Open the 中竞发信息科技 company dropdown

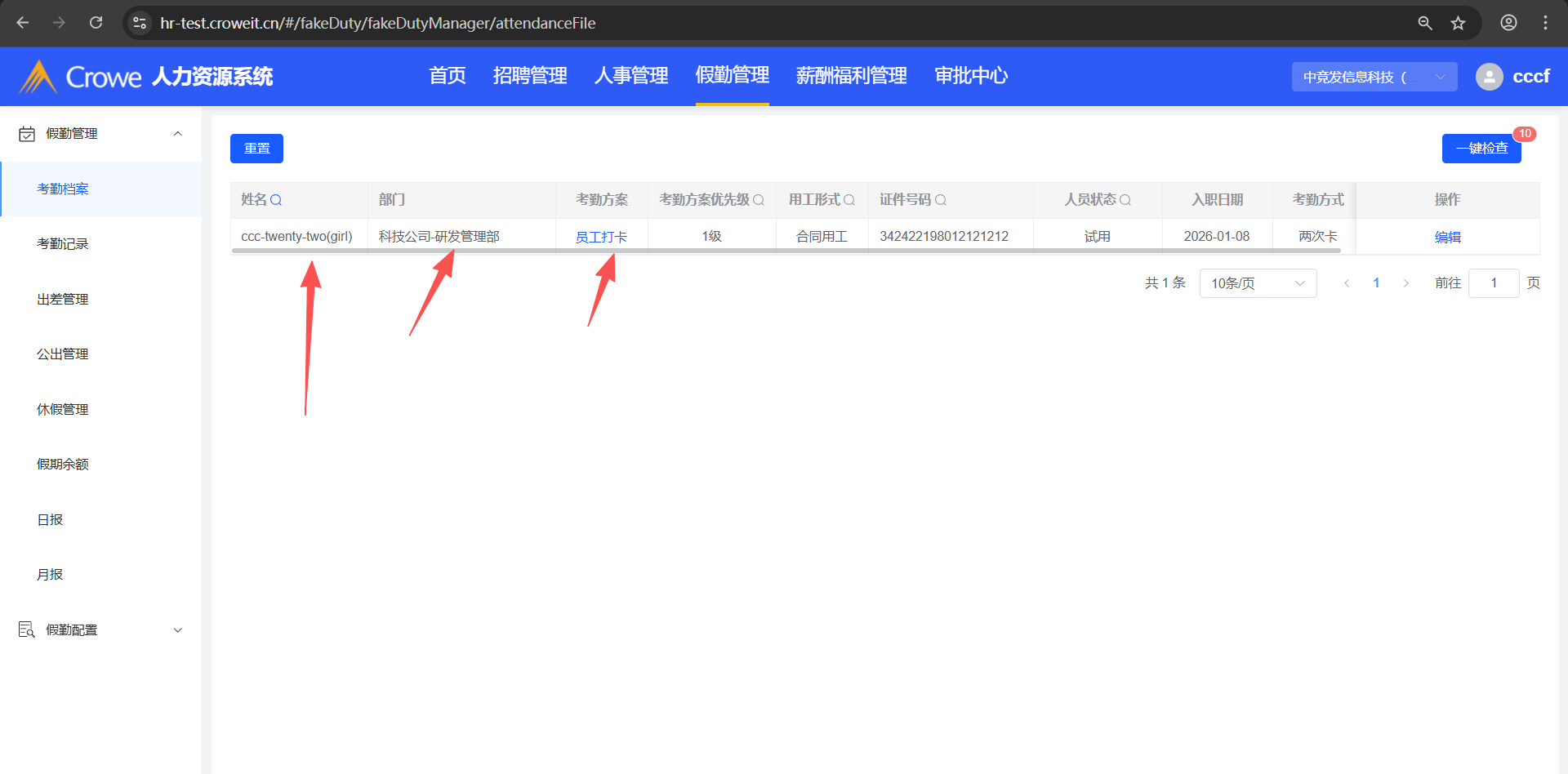coord(1374,77)
